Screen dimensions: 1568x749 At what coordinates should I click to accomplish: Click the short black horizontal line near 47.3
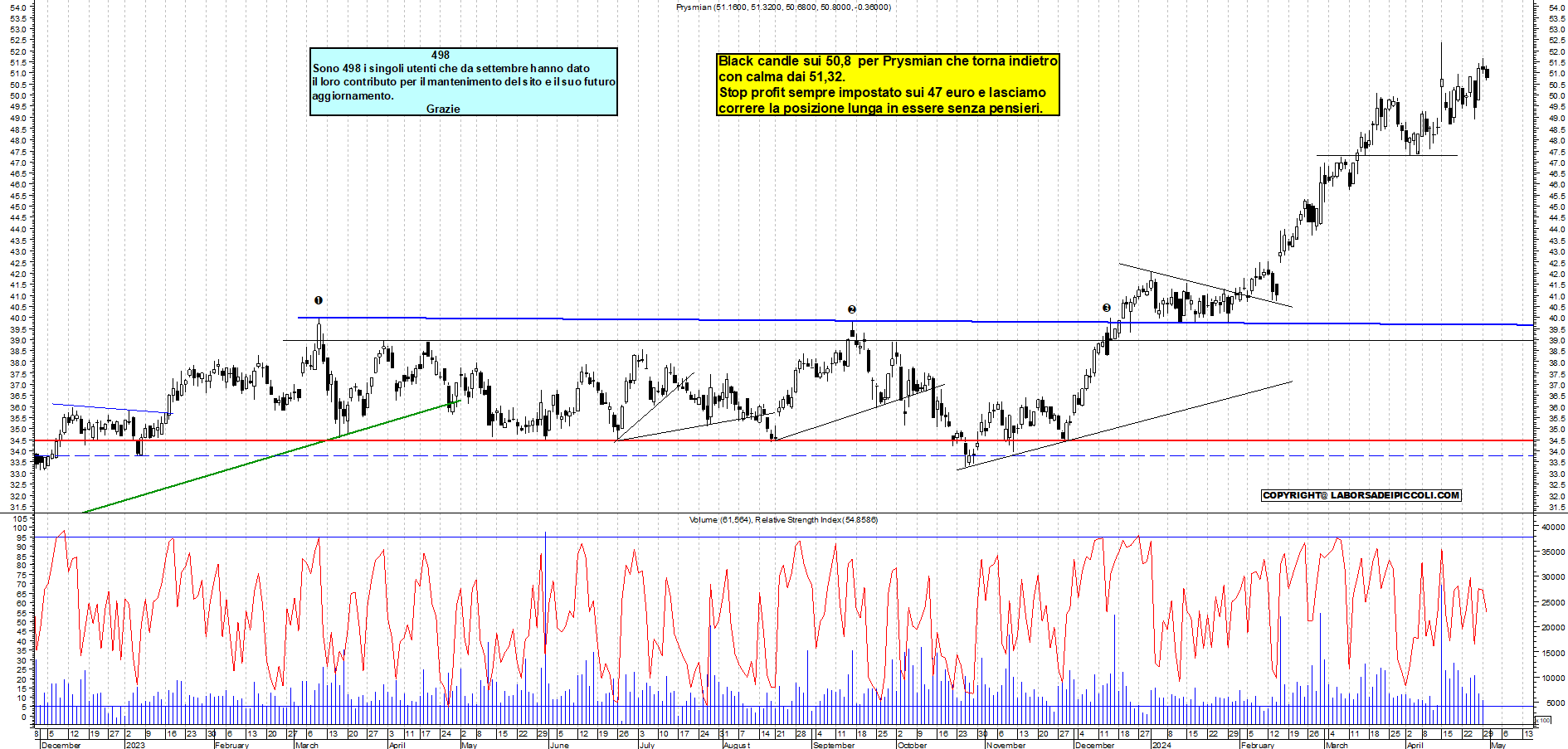pyautogui.click(x=1387, y=155)
